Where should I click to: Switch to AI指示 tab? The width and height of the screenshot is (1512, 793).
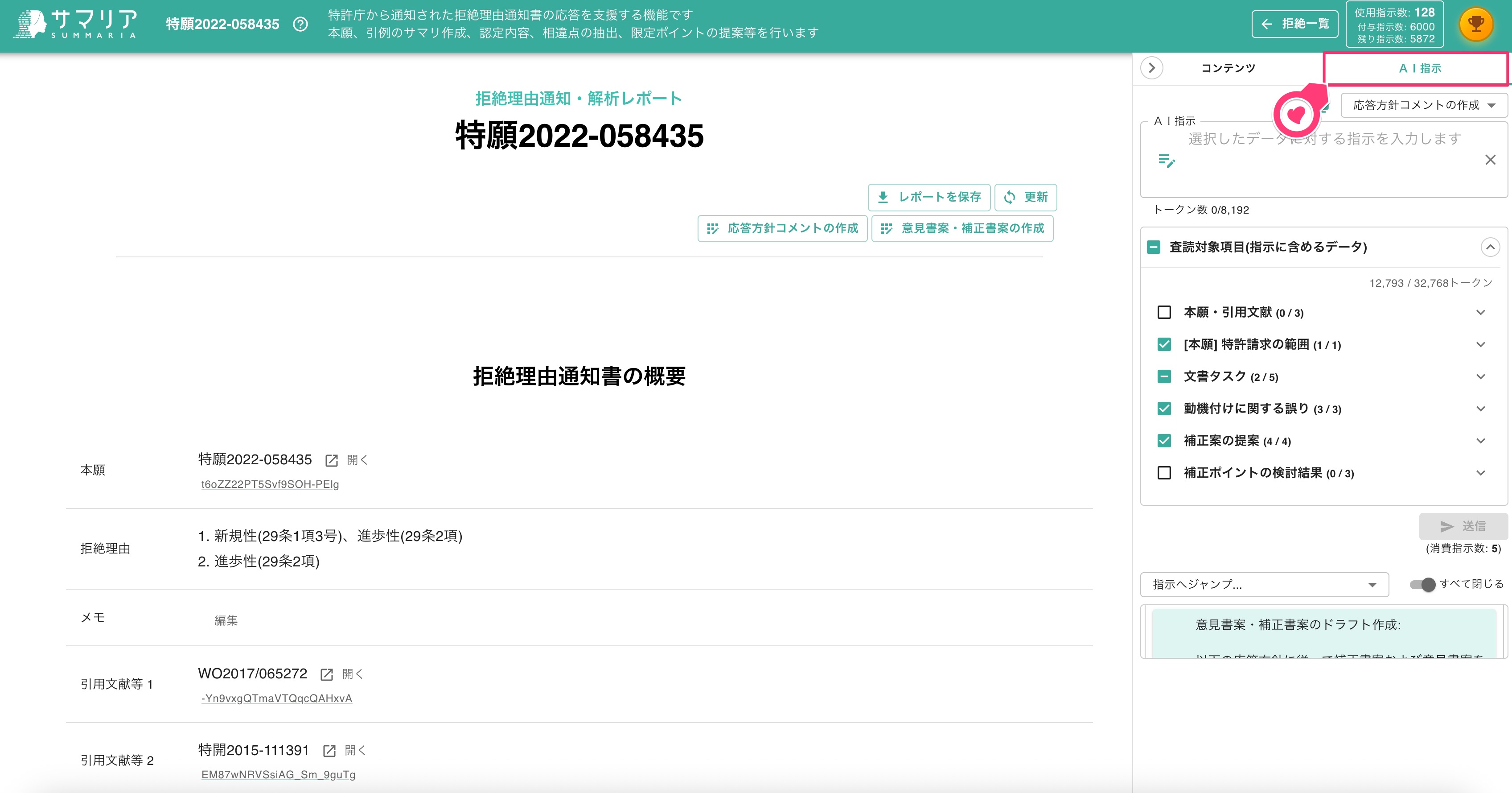1416,69
